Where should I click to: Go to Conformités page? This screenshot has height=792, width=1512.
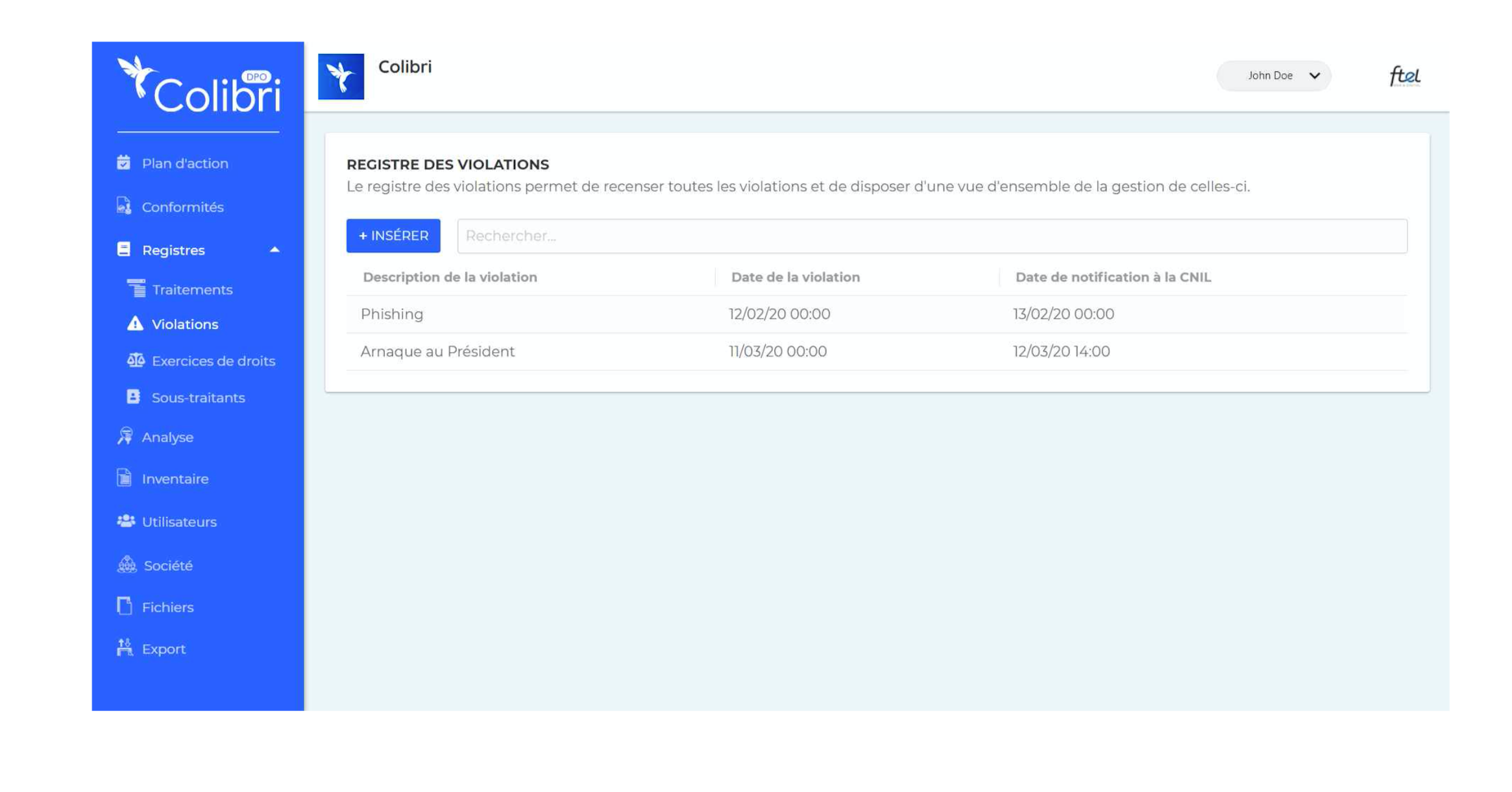(182, 207)
